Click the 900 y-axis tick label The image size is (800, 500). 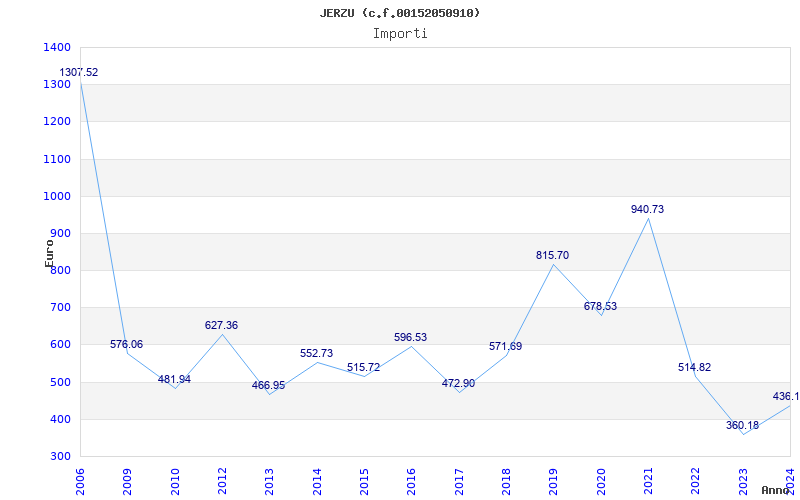(60, 234)
